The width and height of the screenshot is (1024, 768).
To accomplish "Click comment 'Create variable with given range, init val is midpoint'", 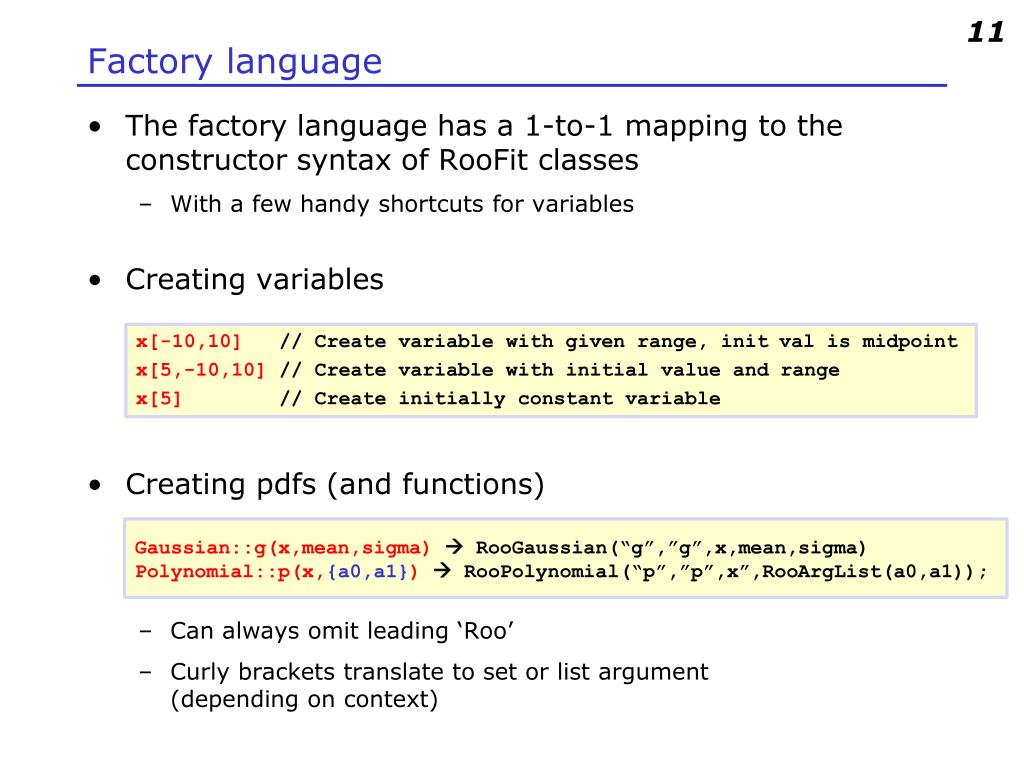I will (635, 341).
